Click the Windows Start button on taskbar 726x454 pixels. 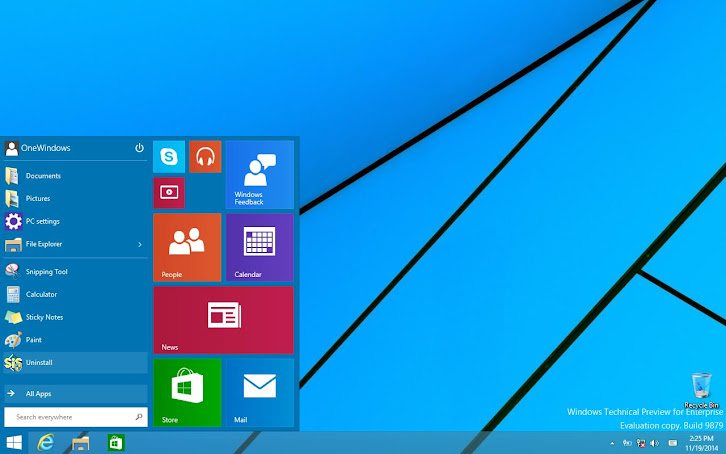(14, 443)
